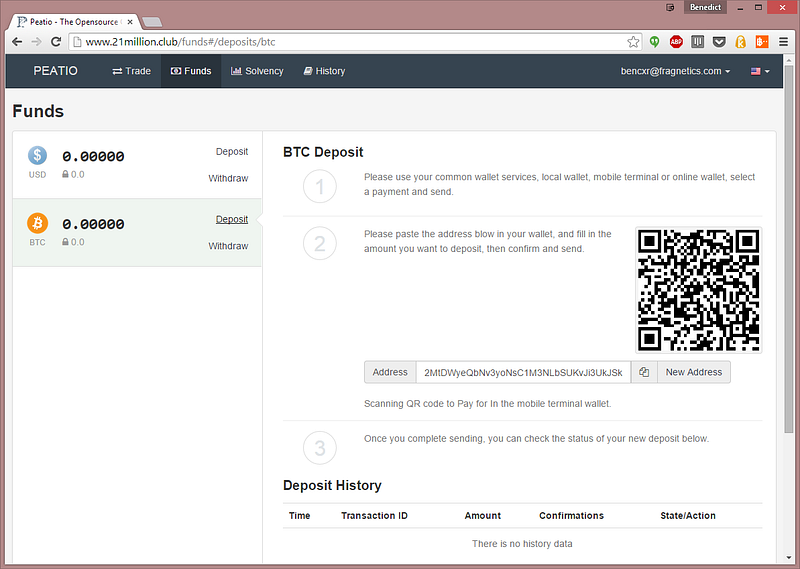Screen dimensions: 800x569
Task: Close the Peatio browser tab
Action: pyautogui.click(x=130, y=22)
